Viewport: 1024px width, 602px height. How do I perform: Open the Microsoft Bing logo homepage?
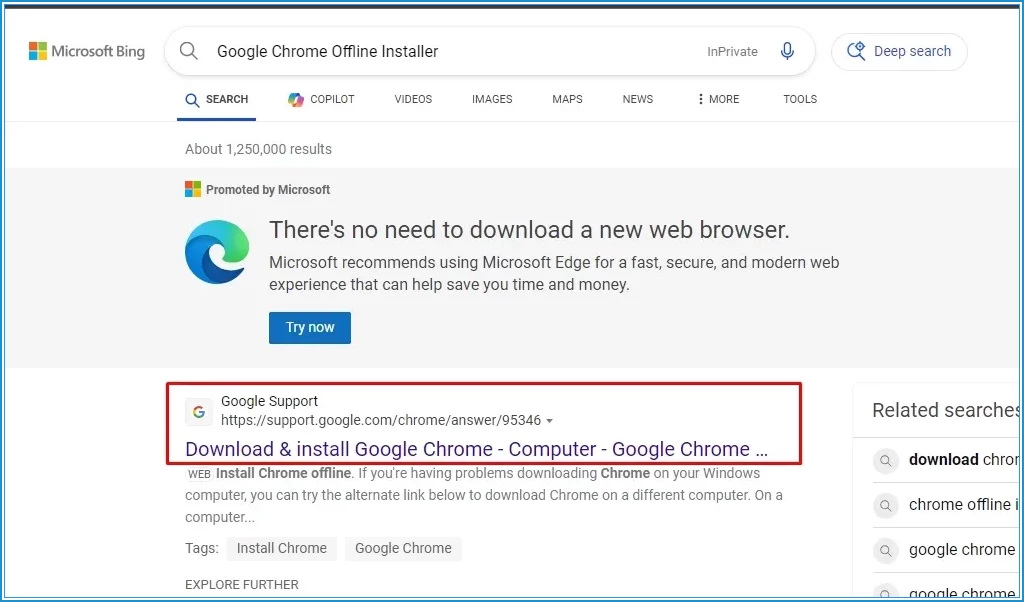pos(87,51)
